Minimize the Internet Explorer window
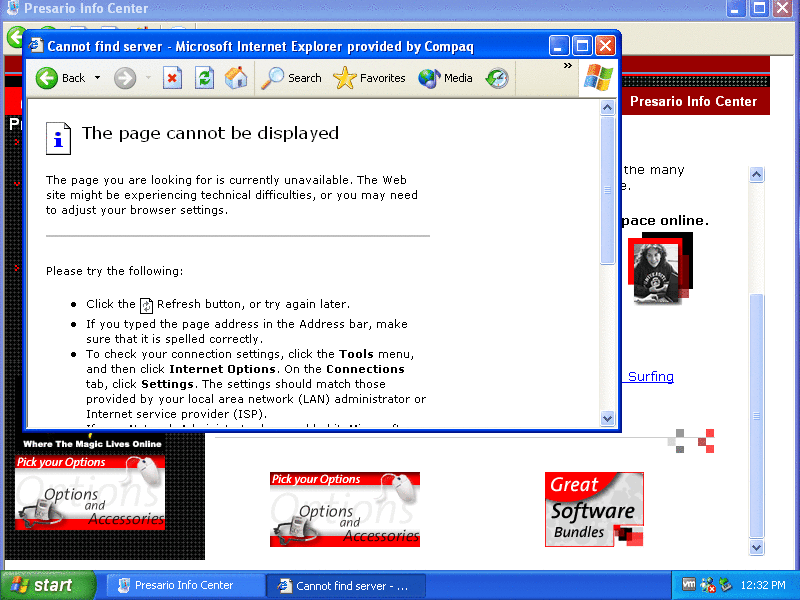 [559, 46]
